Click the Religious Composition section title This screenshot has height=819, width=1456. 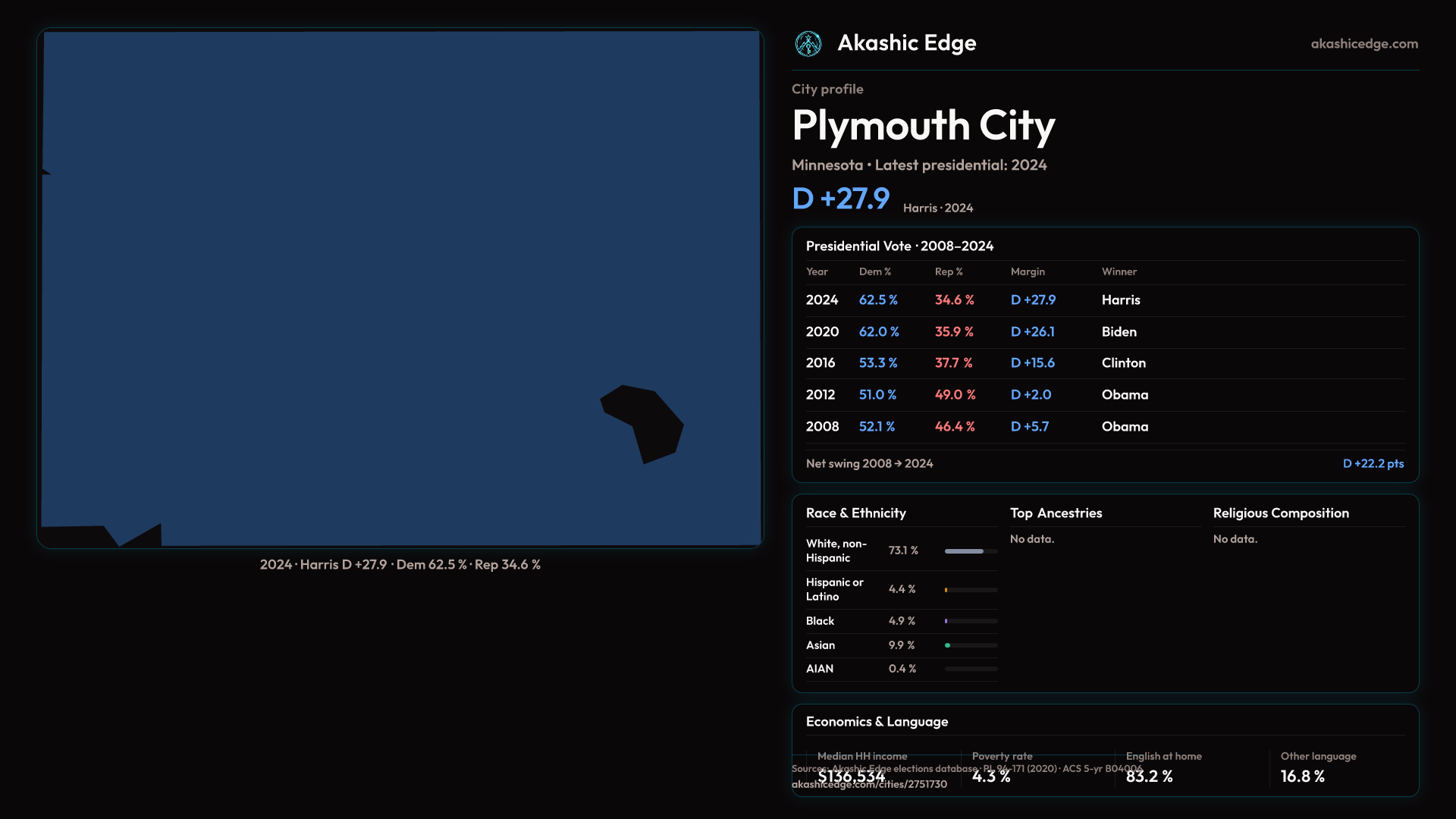1280,513
